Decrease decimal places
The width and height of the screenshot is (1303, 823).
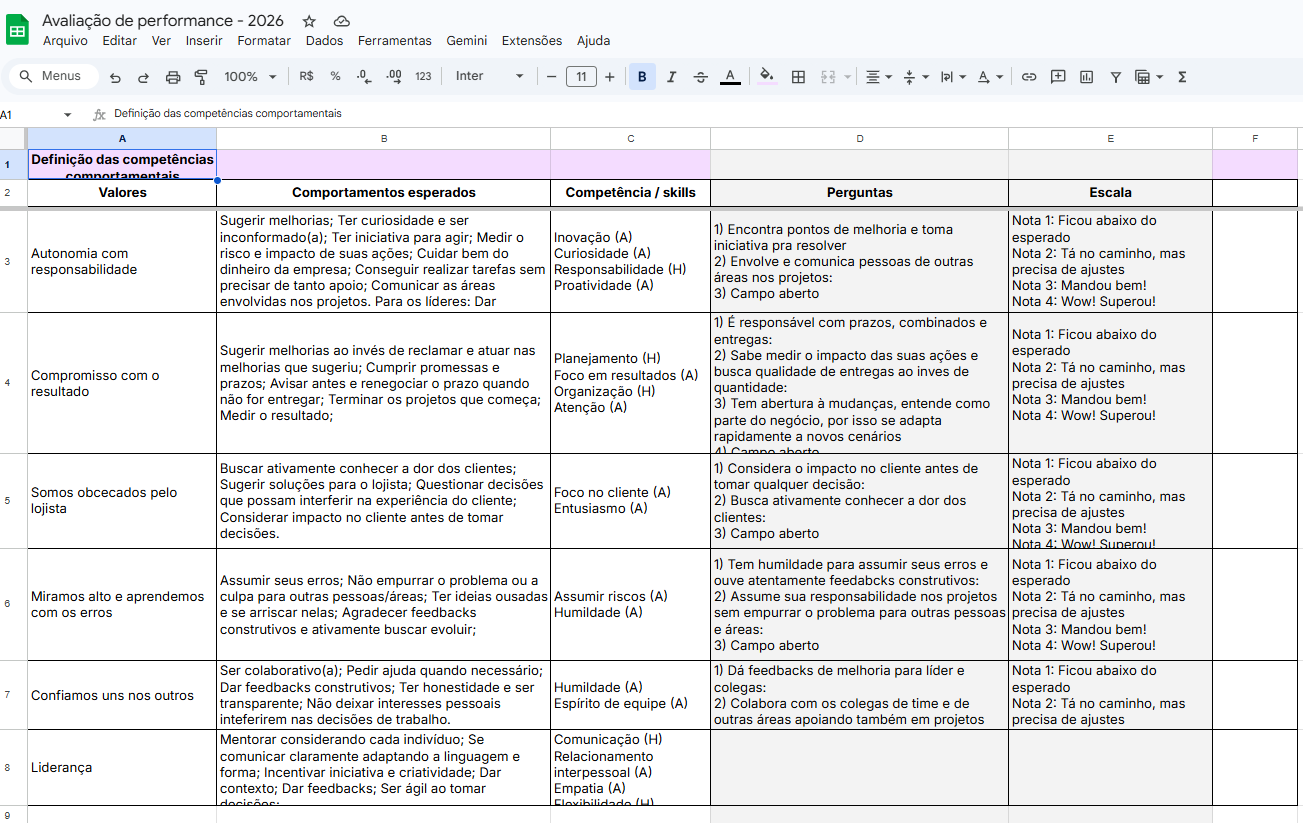coord(364,77)
